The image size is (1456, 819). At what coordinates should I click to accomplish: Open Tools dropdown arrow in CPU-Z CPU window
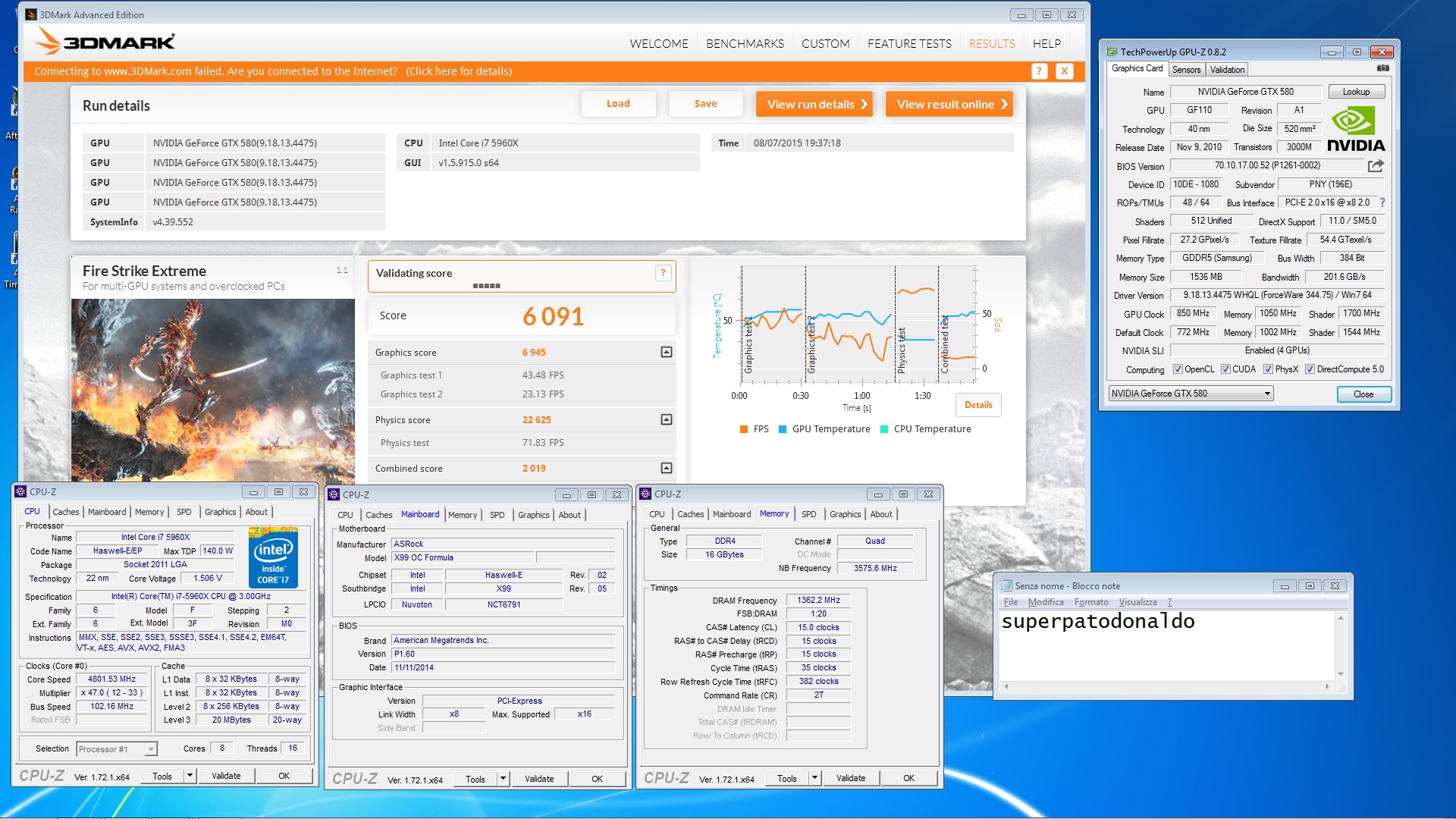190,776
